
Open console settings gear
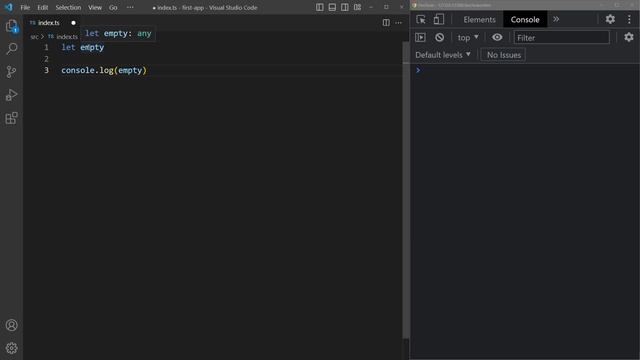[x=629, y=37]
